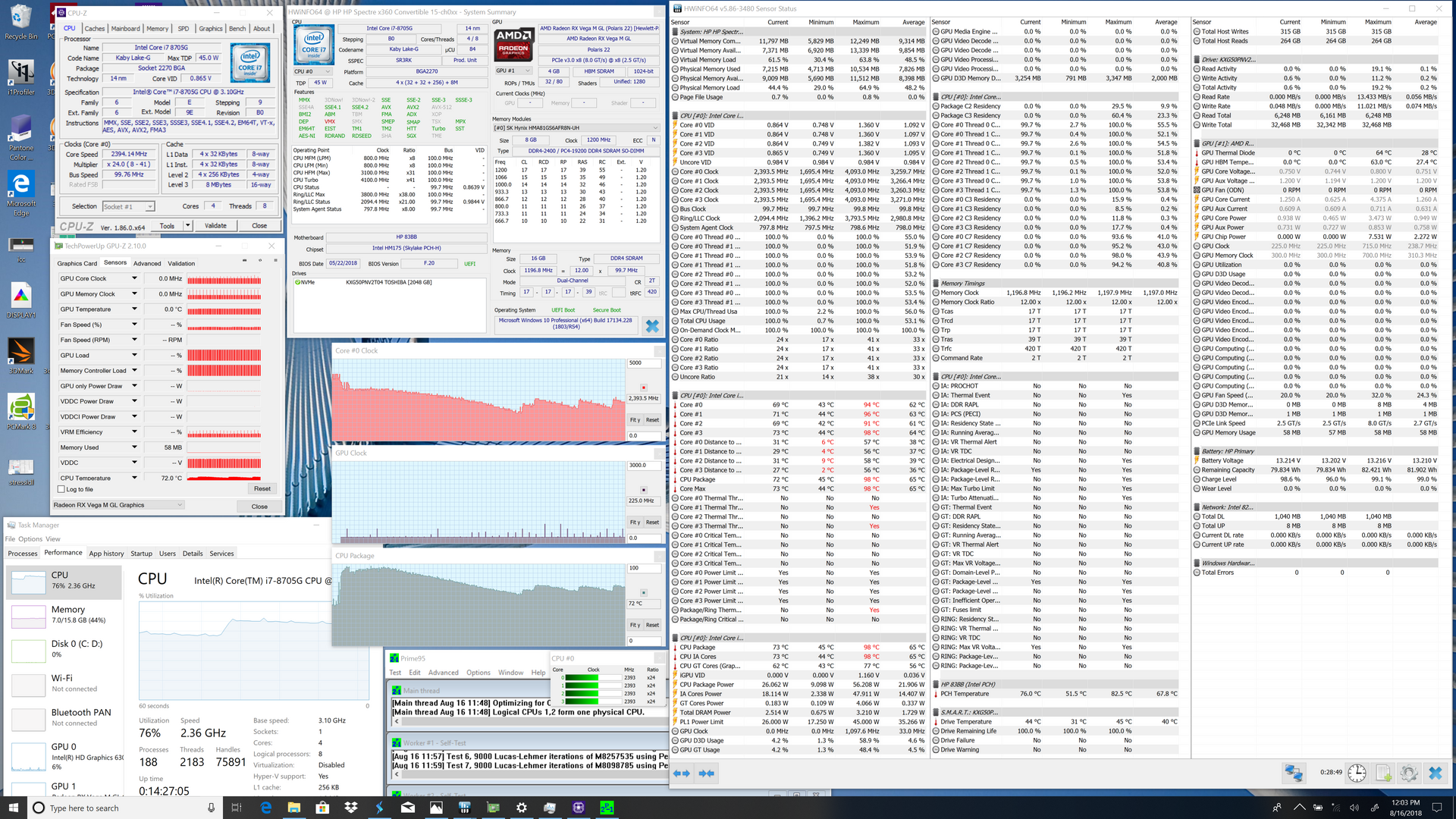This screenshot has width=1456, height=819.
Task: Edit Core #0 Clock graph maximum 5000 field
Action: (644, 362)
